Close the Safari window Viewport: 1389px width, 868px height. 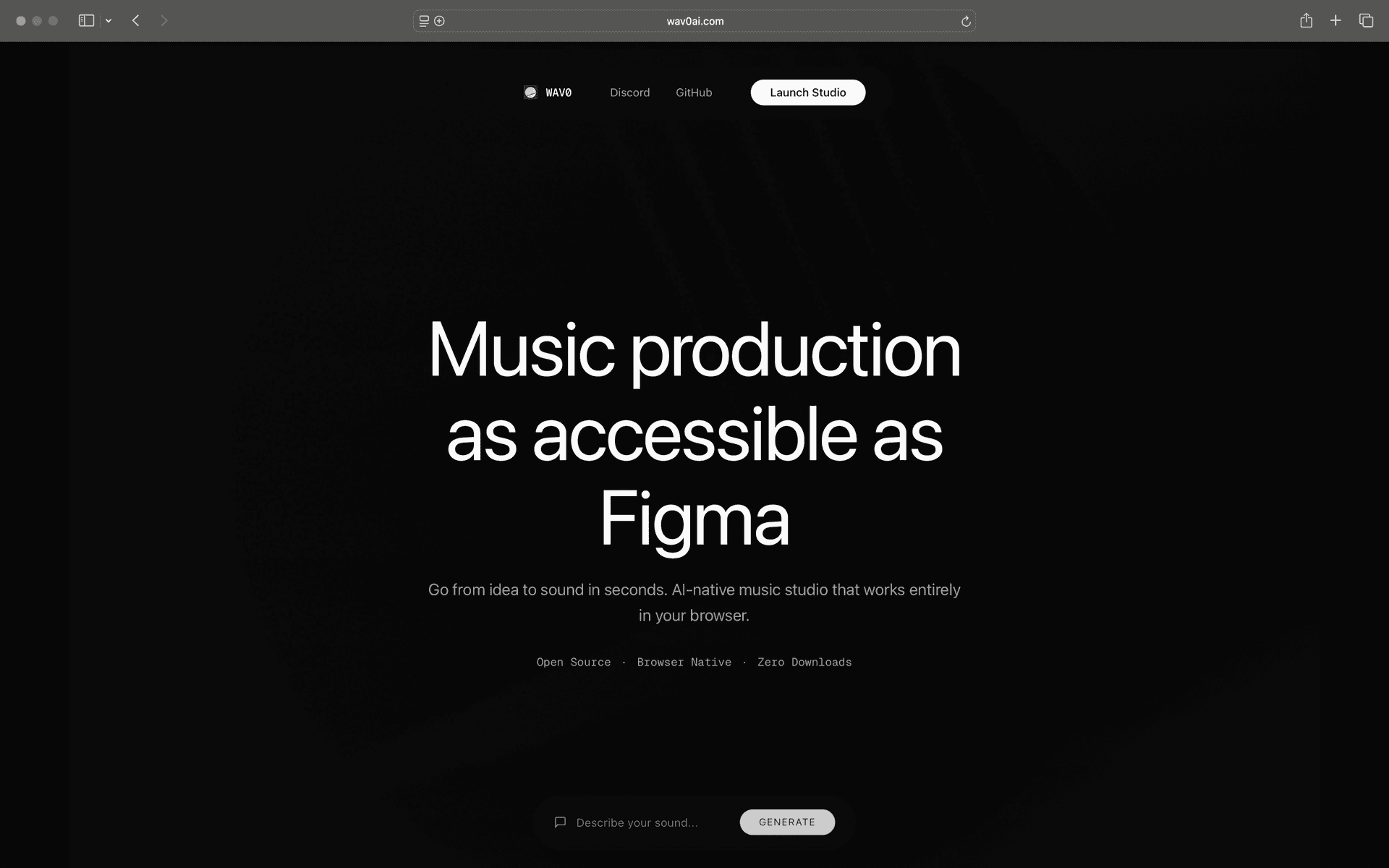pos(21,21)
